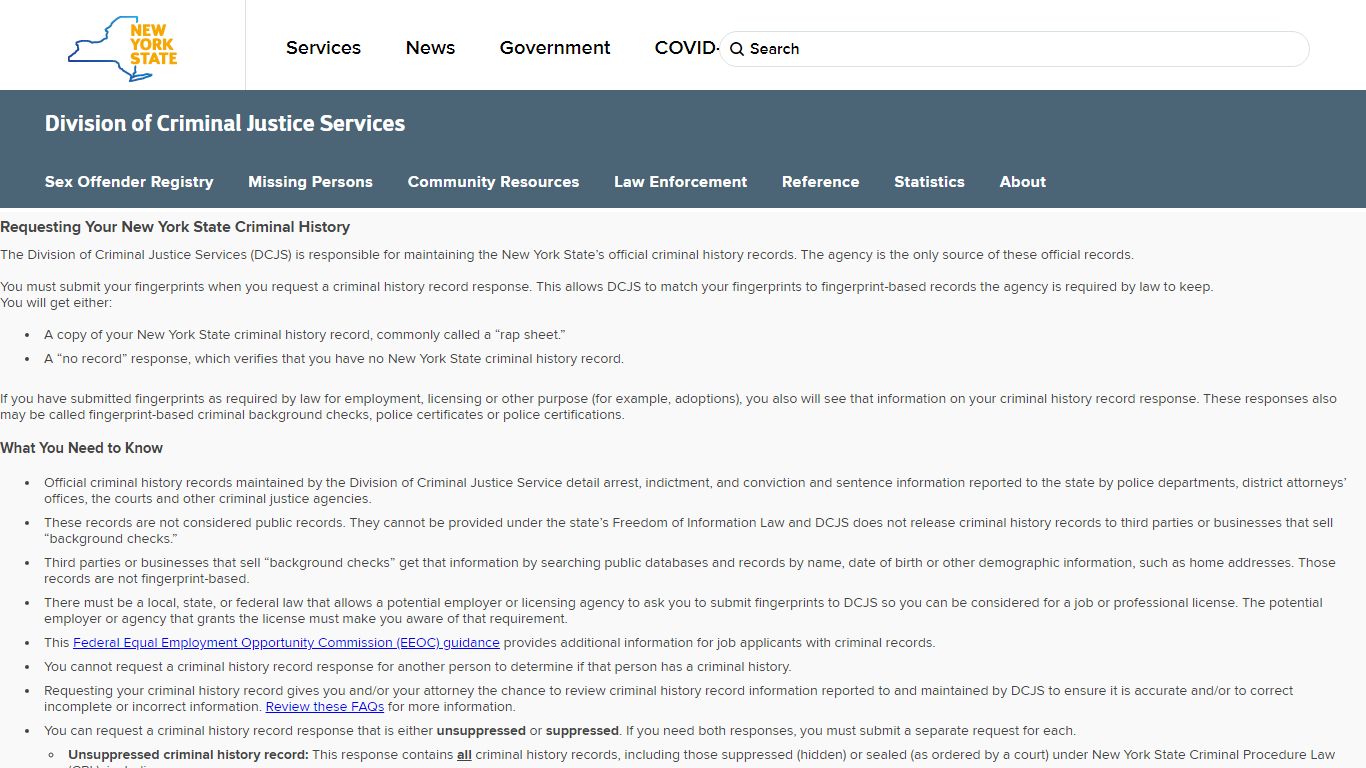Viewport: 1366px width, 768px height.
Task: Click bullet starting "Third parties or businesses"
Action: [690, 571]
